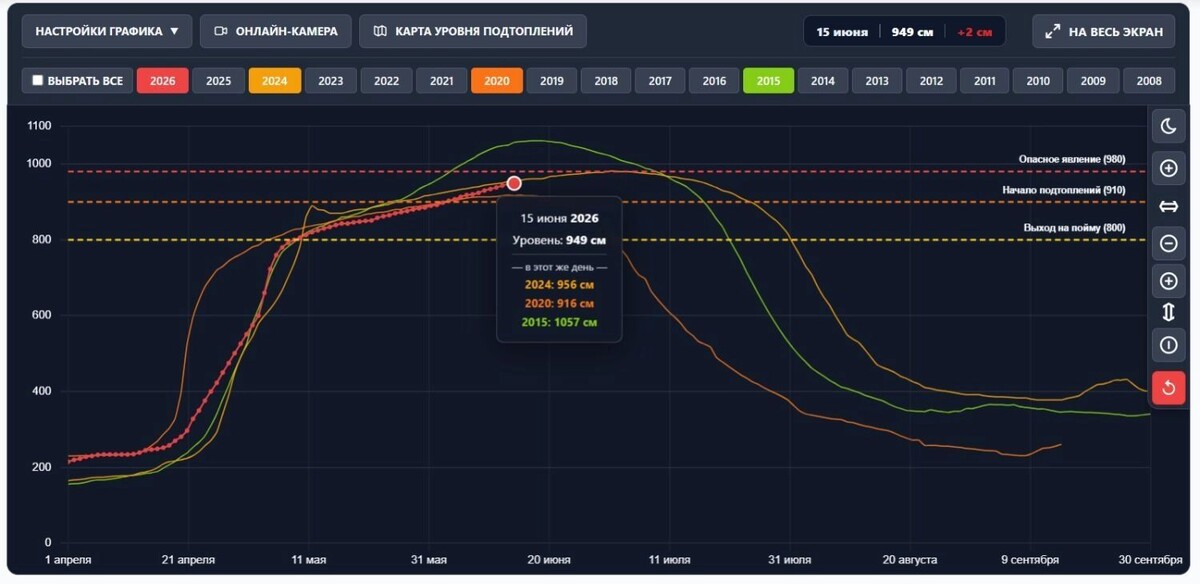Open the ОНЛАЙН-КАМЕРА view
1200x584 pixels.
(275, 31)
